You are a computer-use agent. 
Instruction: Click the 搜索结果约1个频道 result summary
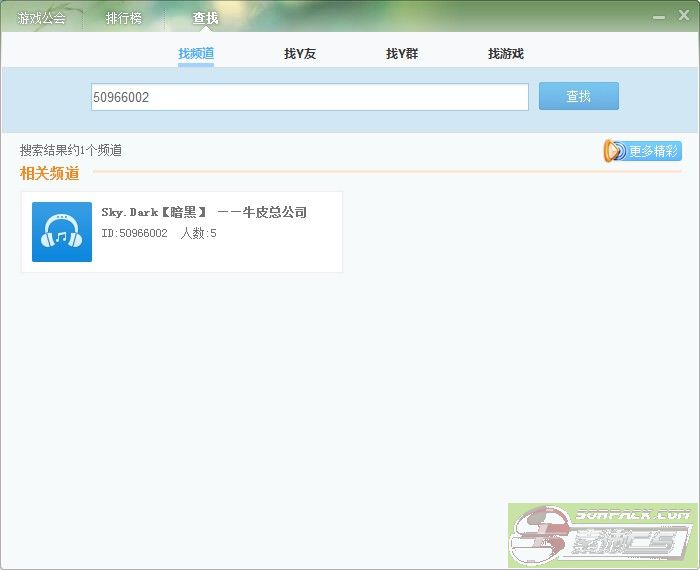71,150
